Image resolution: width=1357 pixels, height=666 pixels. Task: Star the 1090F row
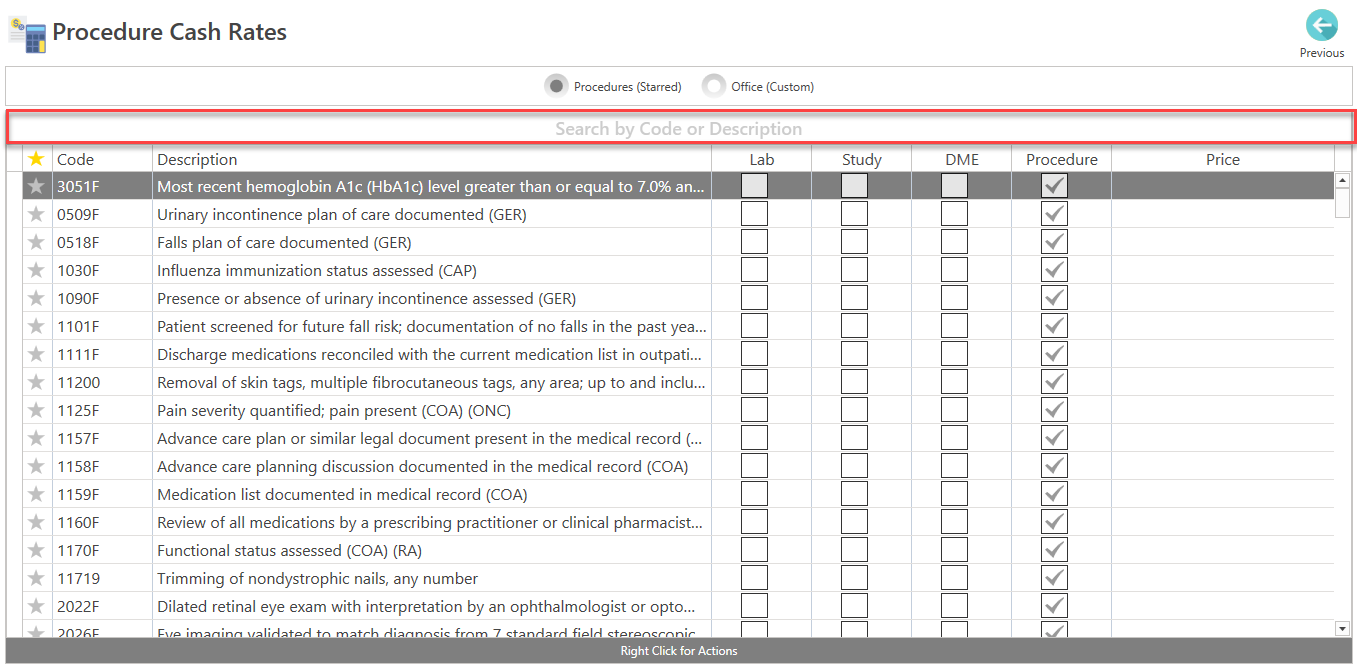click(37, 298)
